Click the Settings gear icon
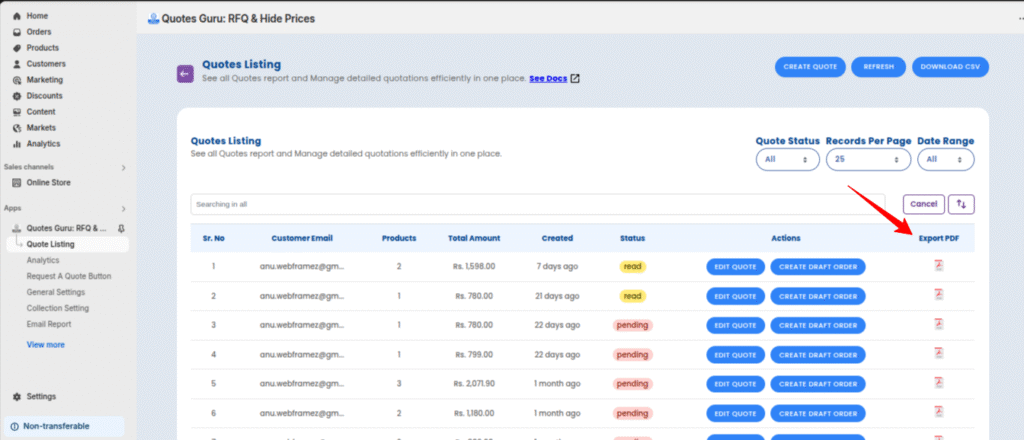The width and height of the screenshot is (1024, 440). (x=17, y=396)
